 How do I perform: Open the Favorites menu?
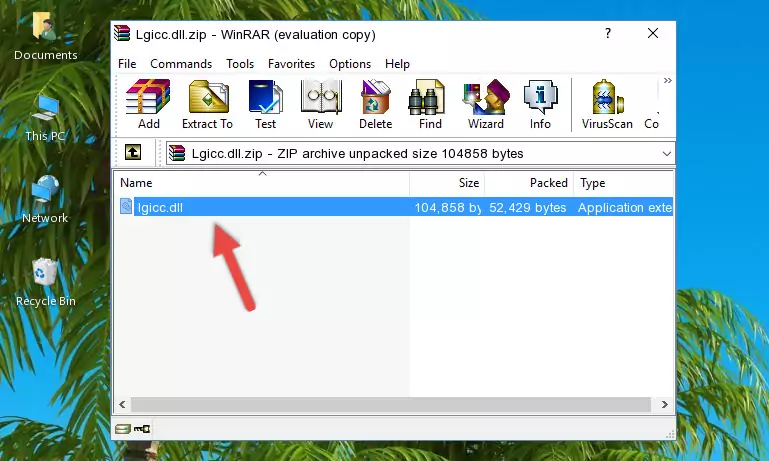pyautogui.click(x=291, y=64)
